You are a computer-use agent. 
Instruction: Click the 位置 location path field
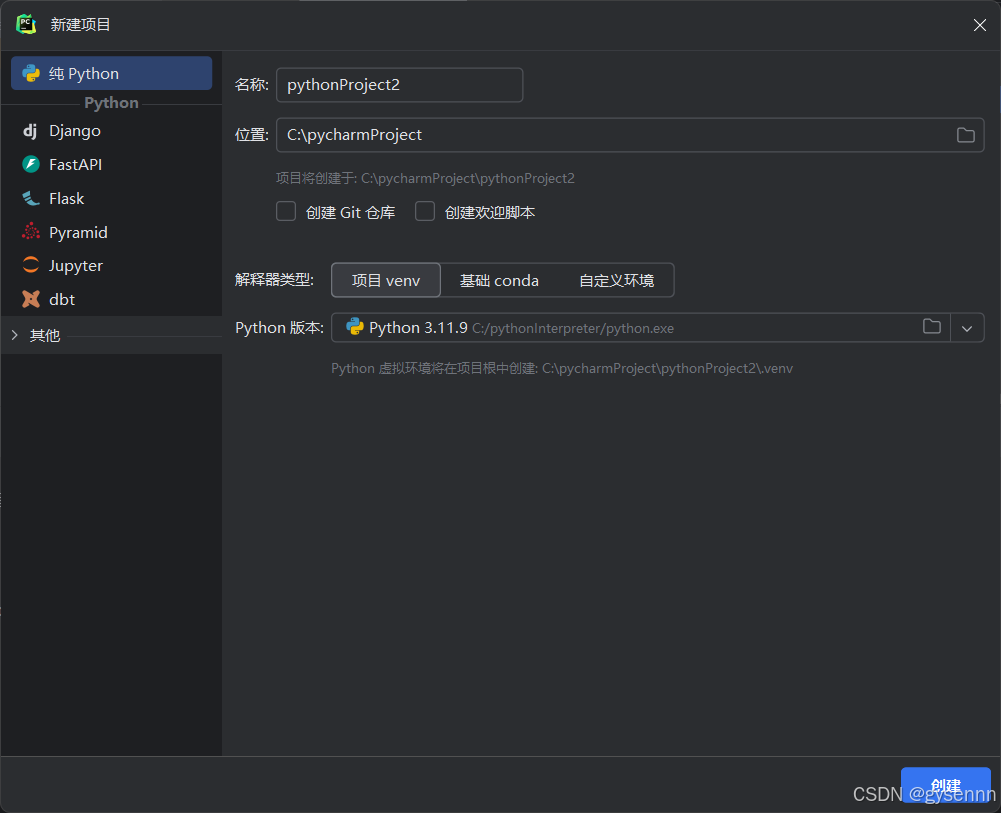[x=630, y=135]
